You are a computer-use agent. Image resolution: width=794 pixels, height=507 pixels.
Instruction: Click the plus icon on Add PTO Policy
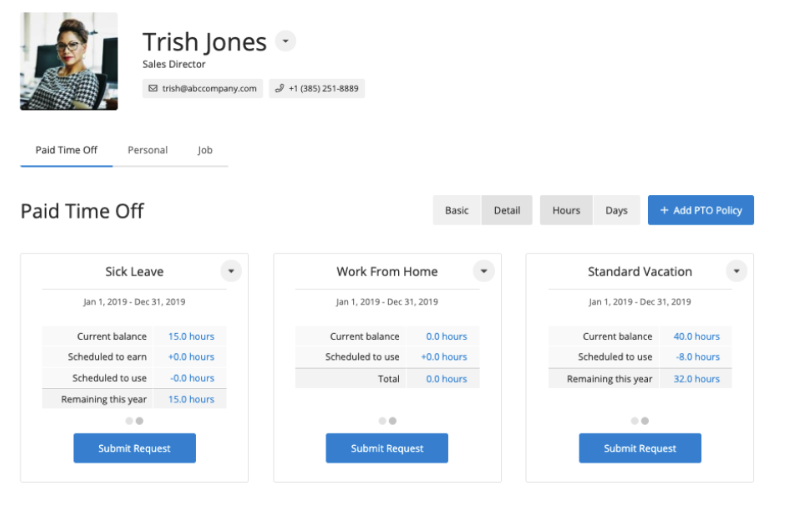click(x=664, y=211)
